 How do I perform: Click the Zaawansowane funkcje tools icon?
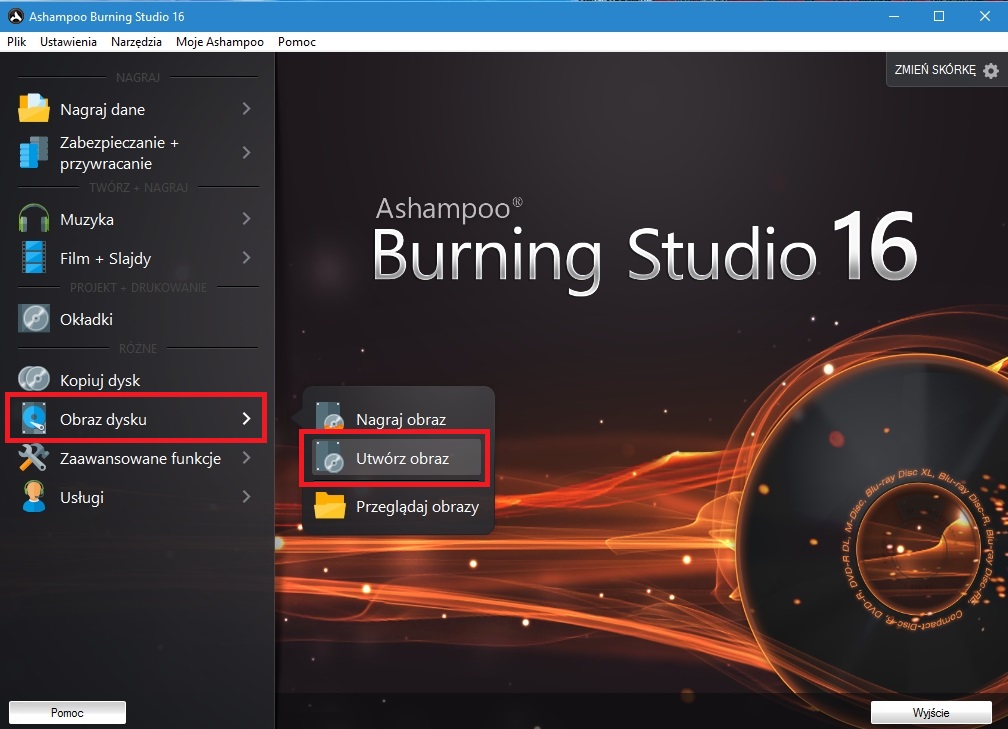point(34,457)
